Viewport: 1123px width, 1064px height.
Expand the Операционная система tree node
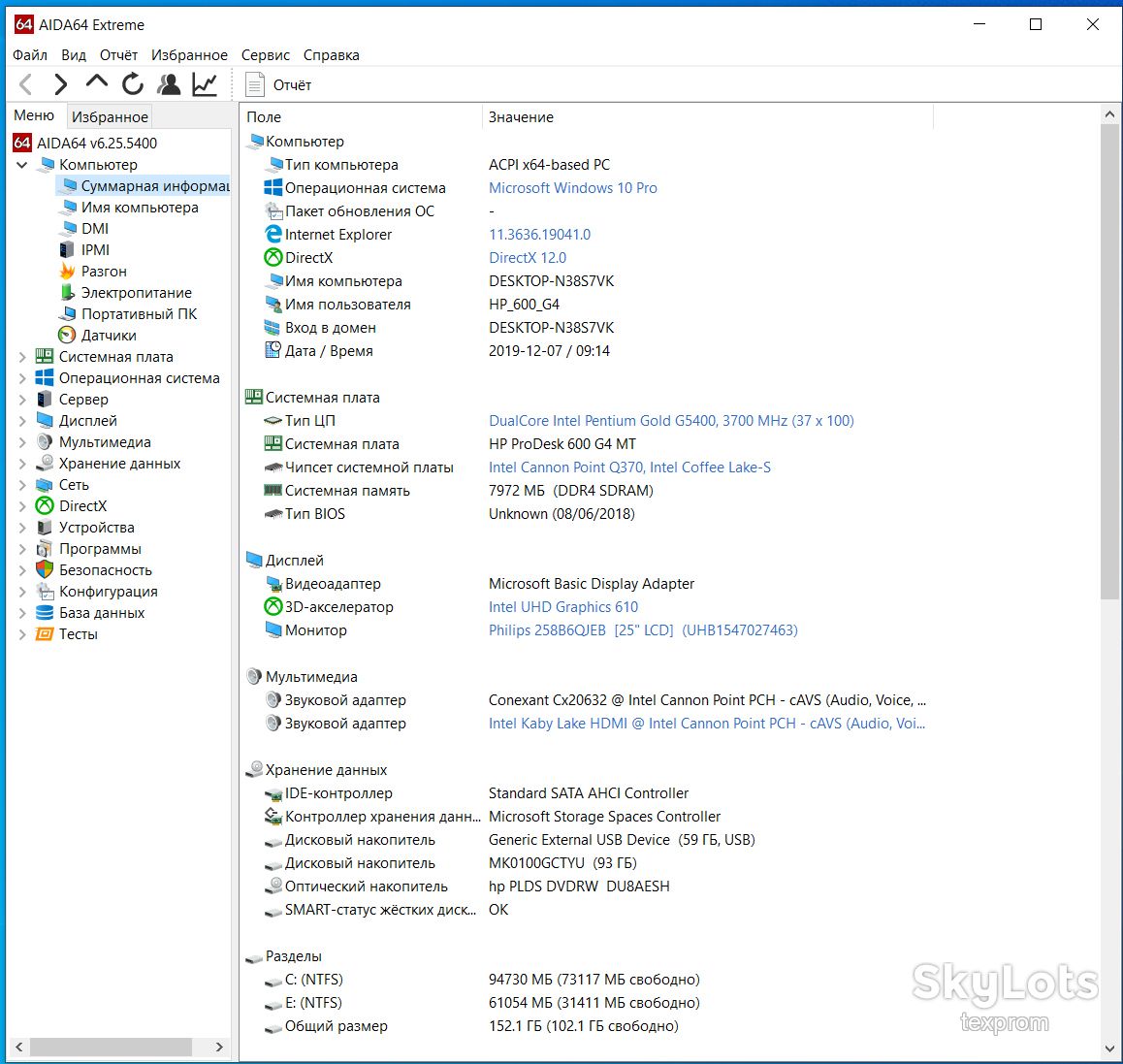21,378
